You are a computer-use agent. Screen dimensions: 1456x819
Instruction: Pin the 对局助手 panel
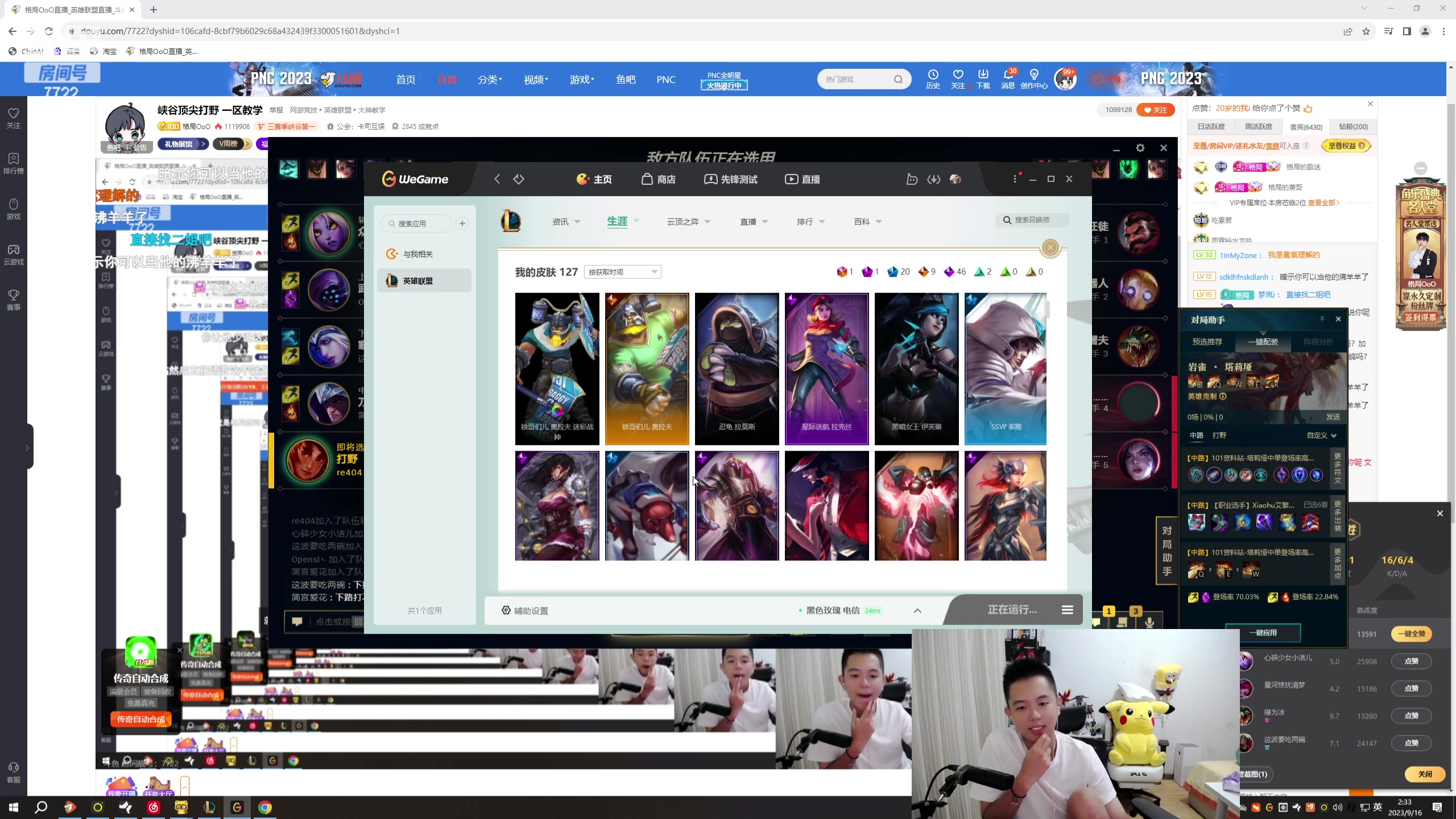click(1322, 319)
